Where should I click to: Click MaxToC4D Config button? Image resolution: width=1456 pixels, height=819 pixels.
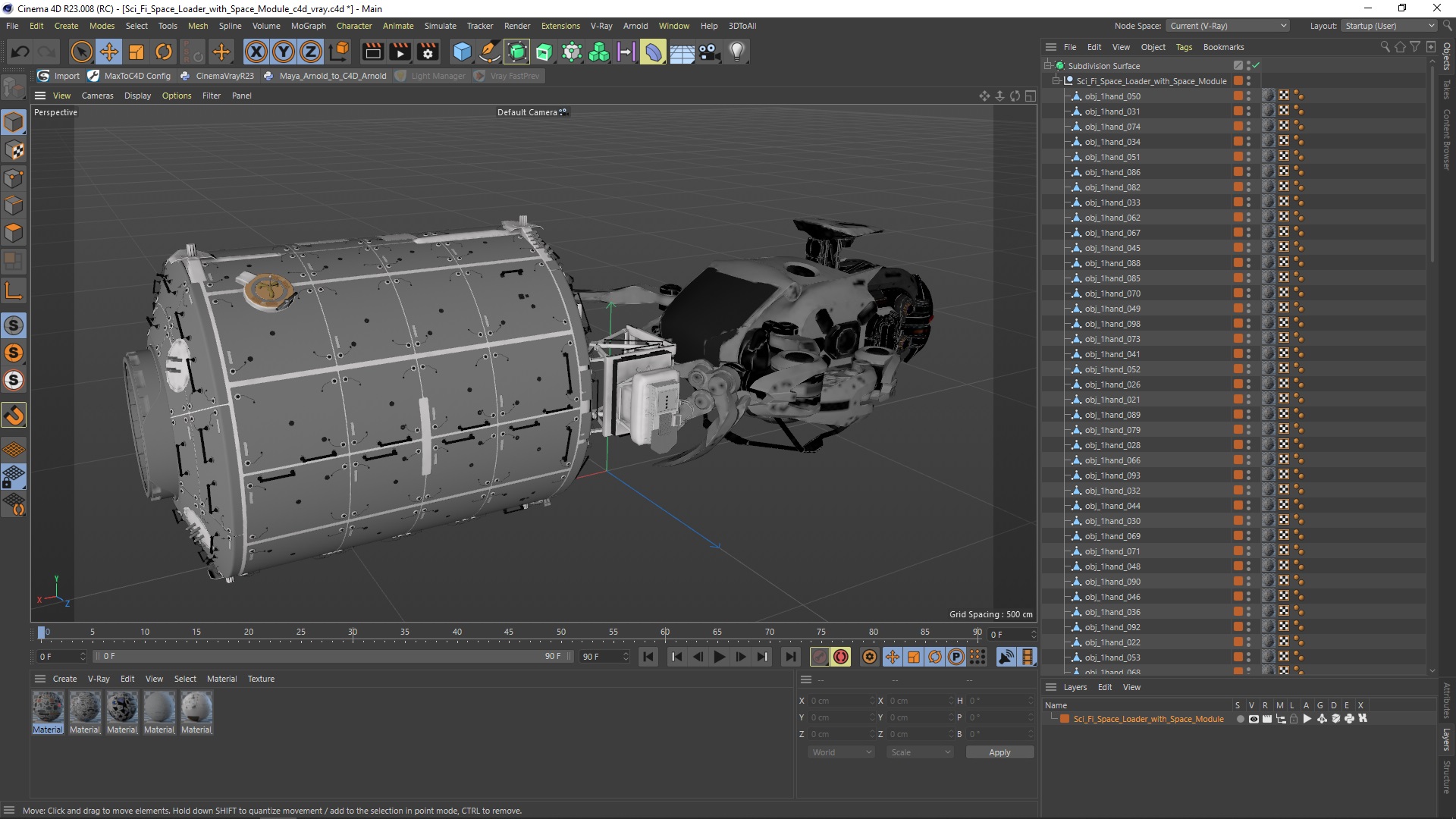[x=130, y=76]
